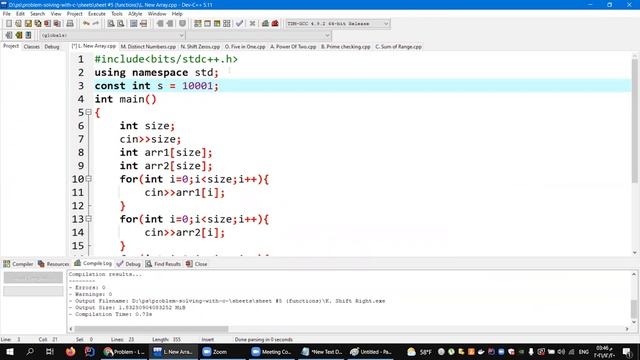Collapse the for loop fold at line 10
The width and height of the screenshot is (640, 360).
(x=89, y=179)
